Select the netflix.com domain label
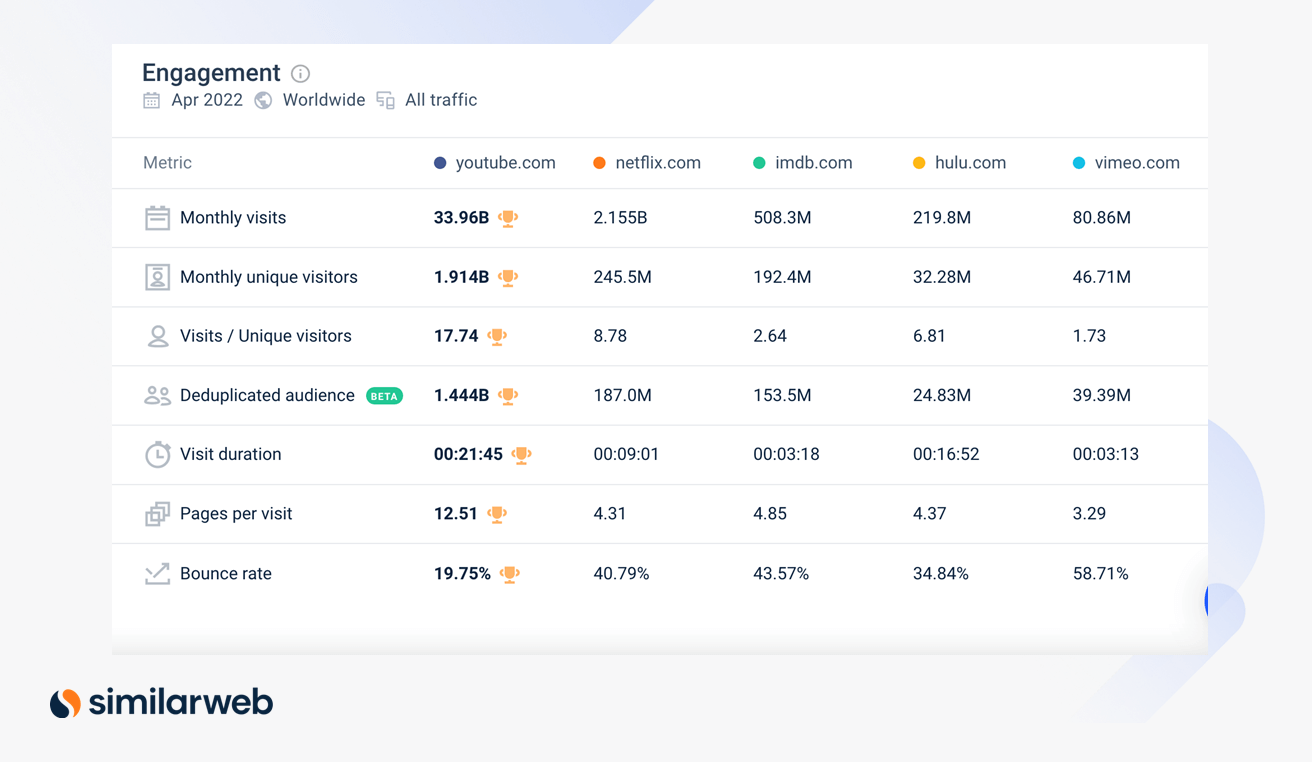Screen dimensions: 1312x762 658,162
